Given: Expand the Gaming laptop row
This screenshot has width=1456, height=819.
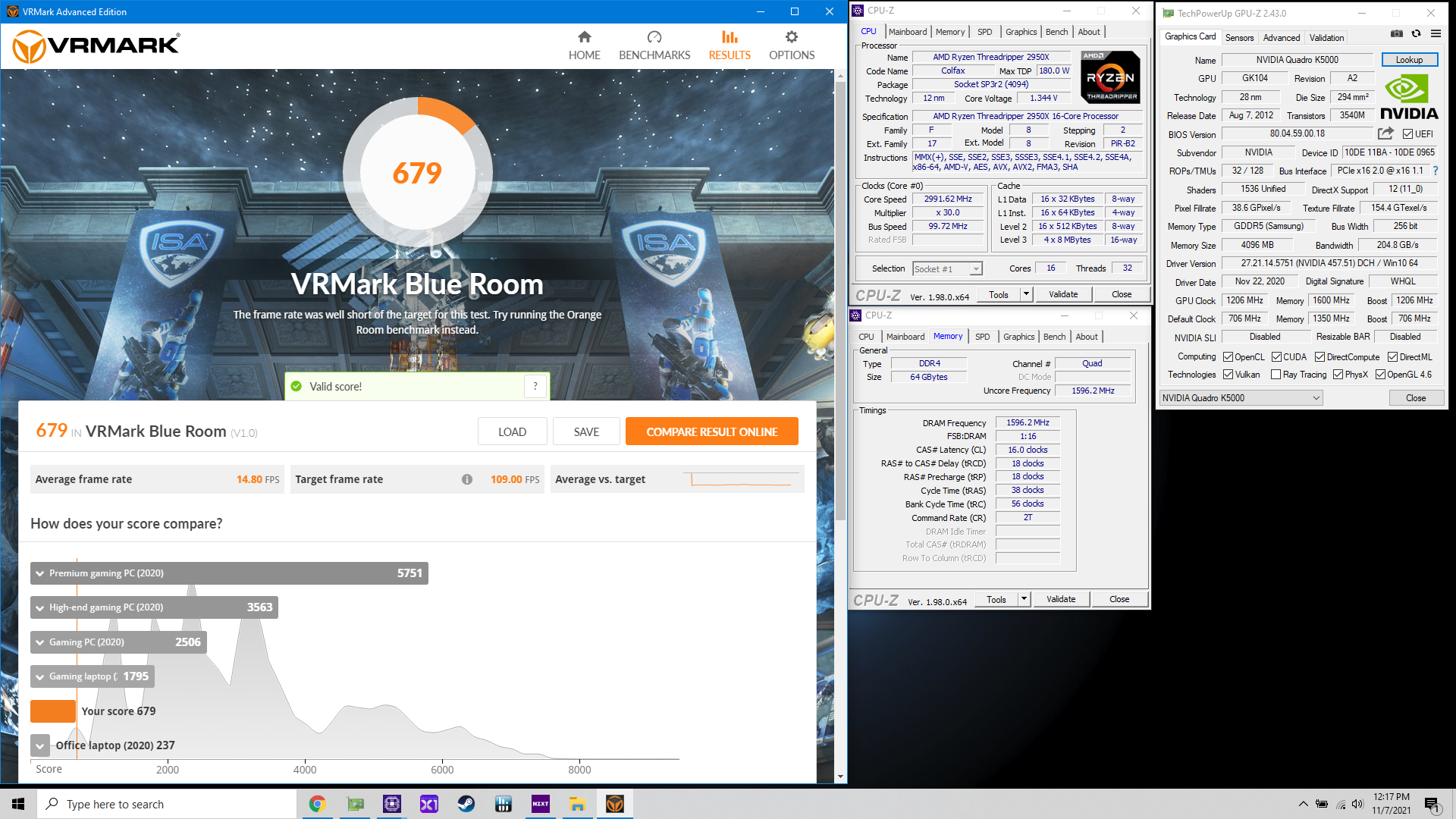Looking at the screenshot, I should pyautogui.click(x=93, y=676).
